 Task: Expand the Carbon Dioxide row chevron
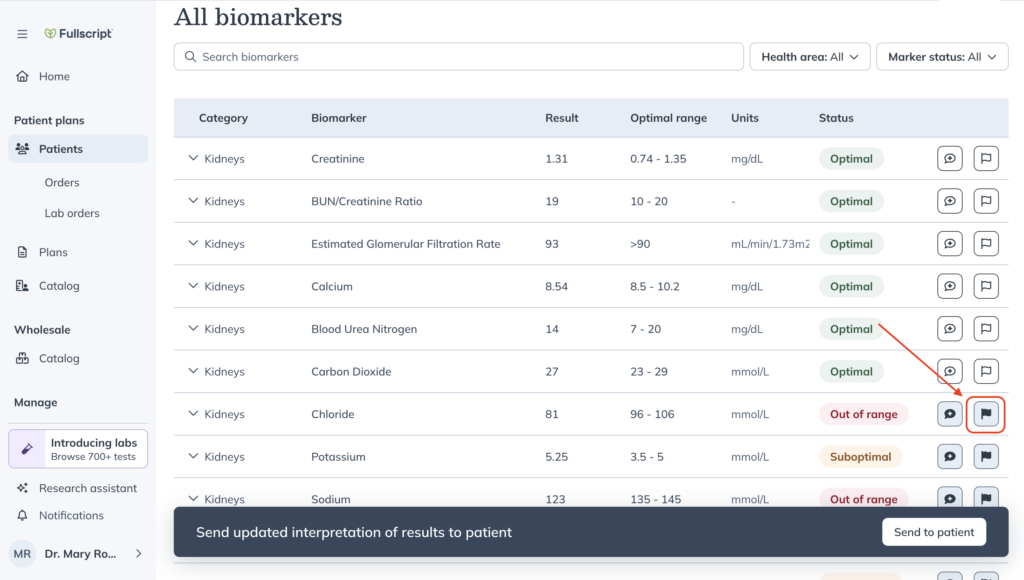click(x=193, y=371)
